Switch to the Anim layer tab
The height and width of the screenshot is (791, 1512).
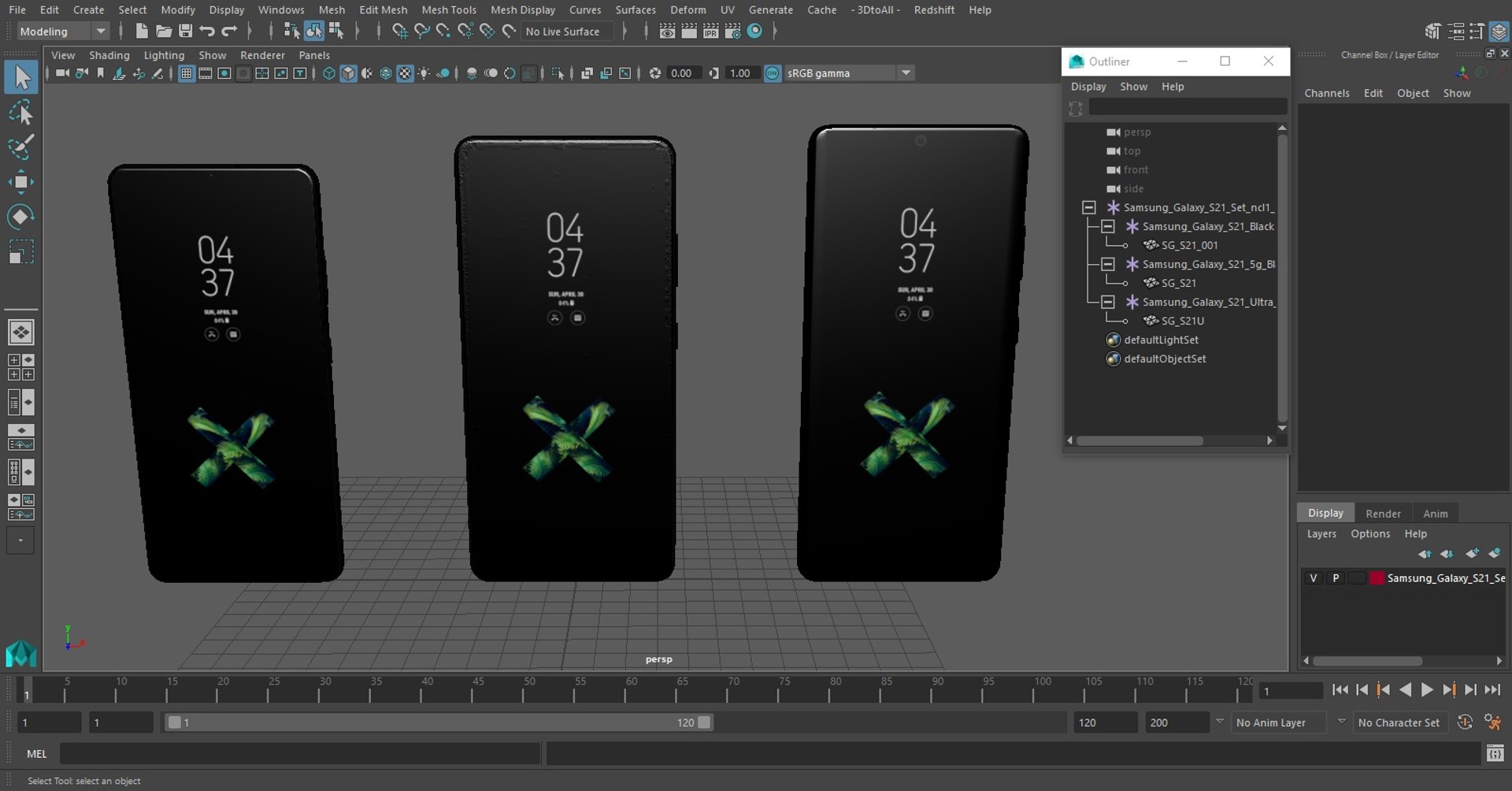[x=1435, y=513]
